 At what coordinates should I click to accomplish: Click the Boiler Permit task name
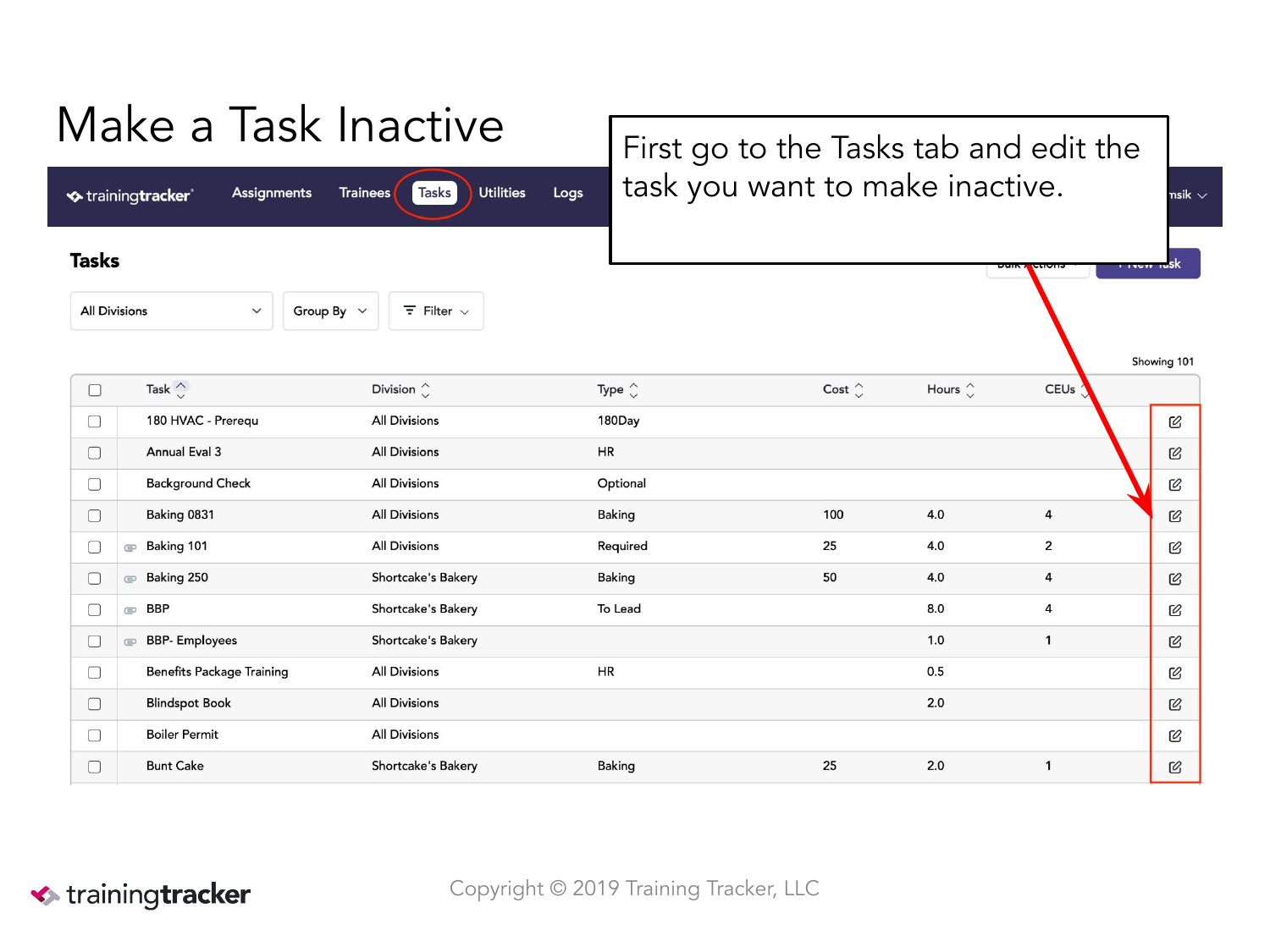[182, 735]
